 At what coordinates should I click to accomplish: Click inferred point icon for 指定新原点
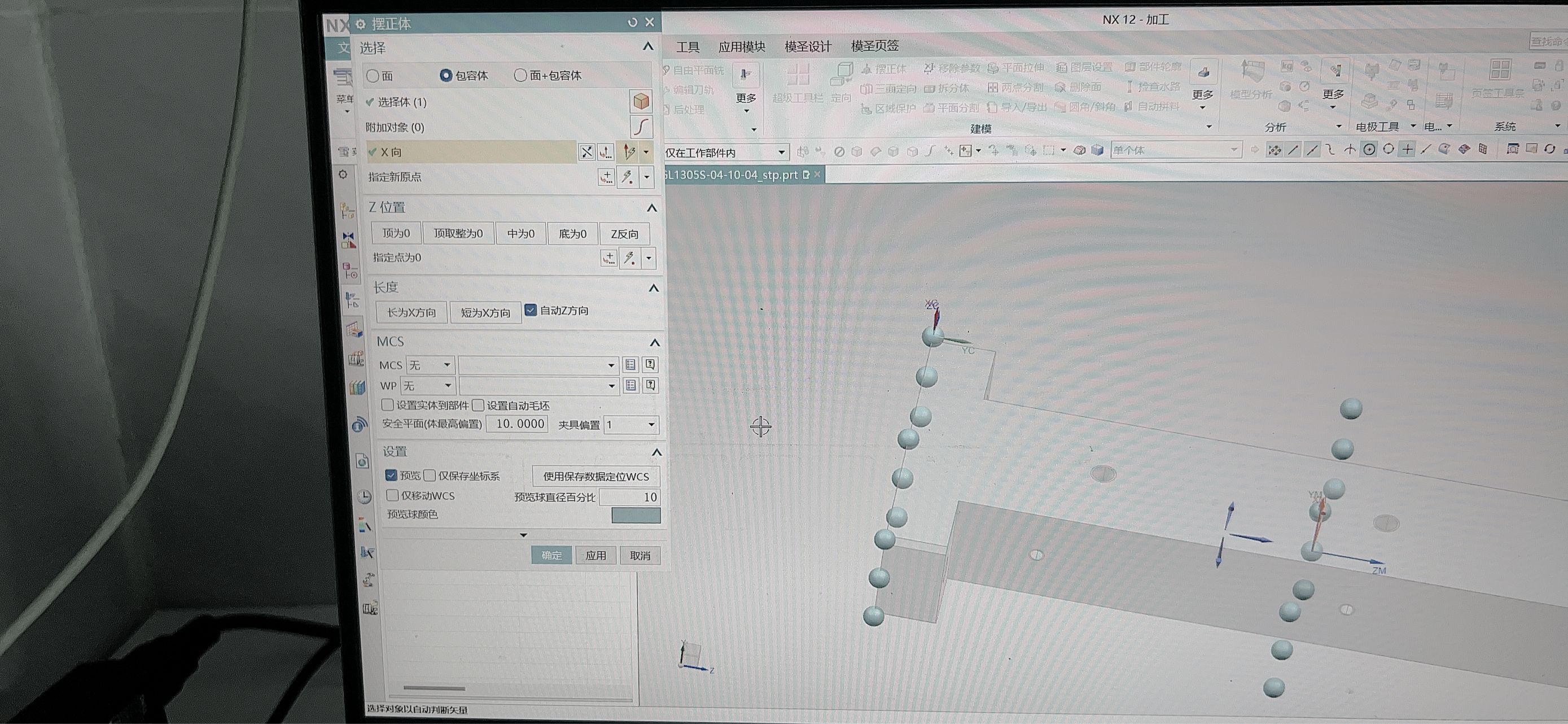coord(628,177)
